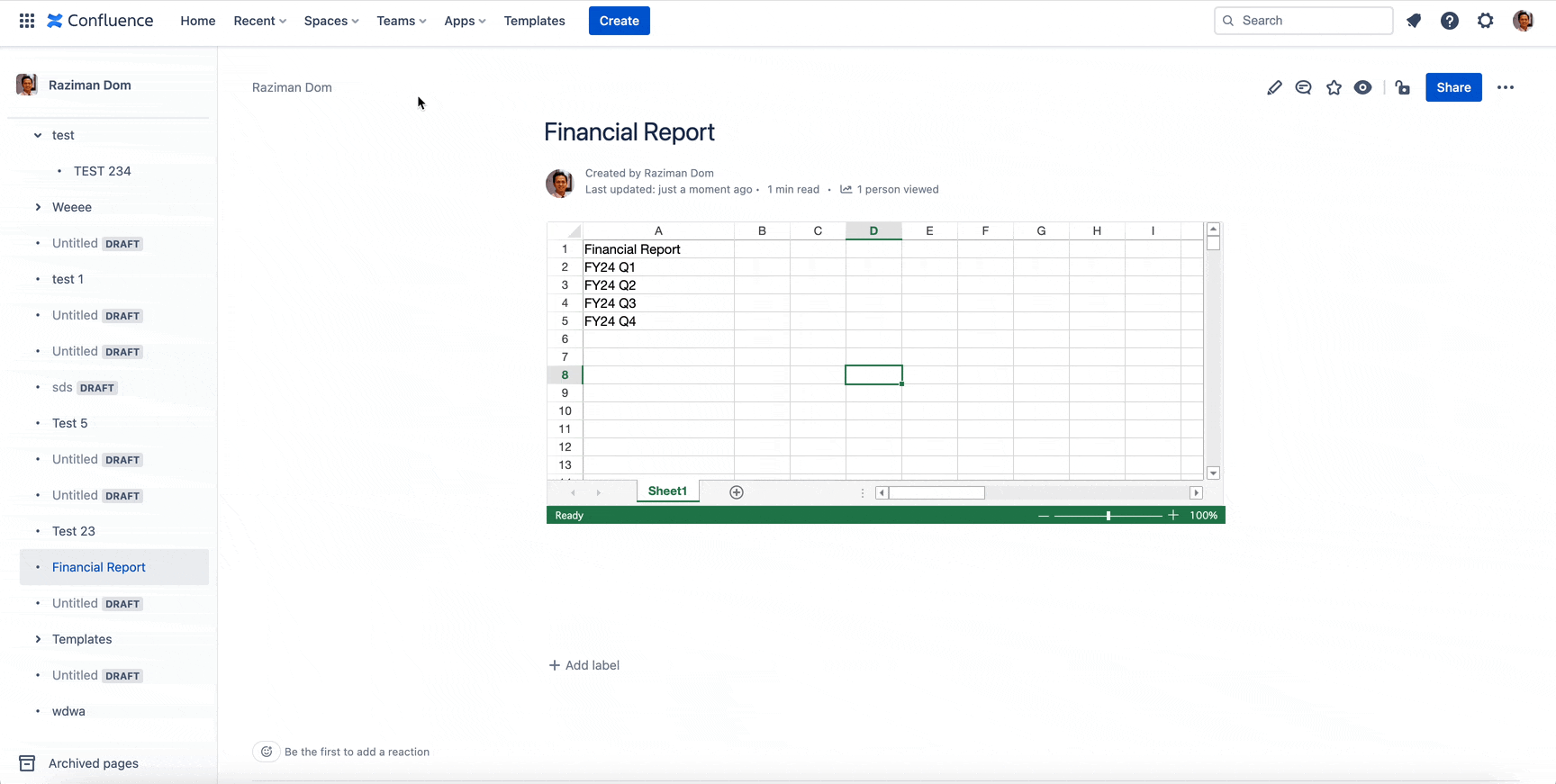
Task: Open the Templates menu item
Action: (534, 21)
